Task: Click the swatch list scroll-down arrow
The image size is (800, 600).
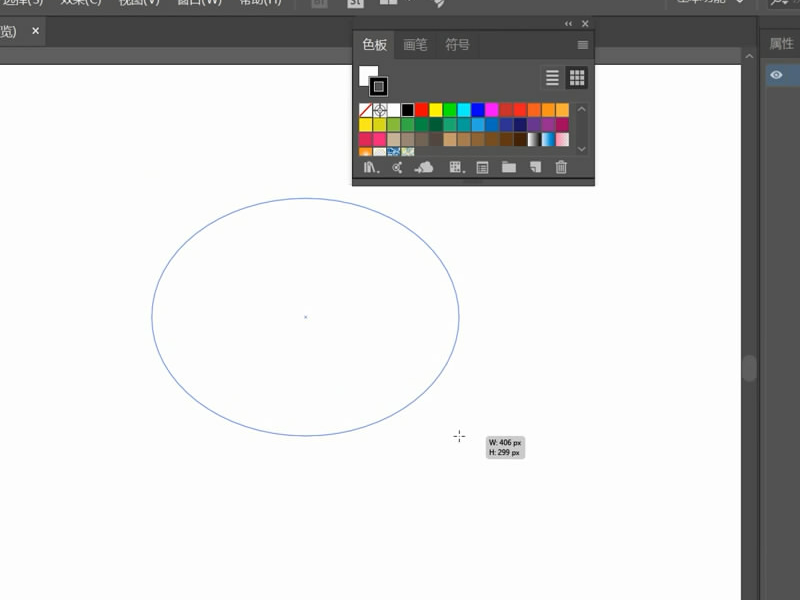Action: click(581, 149)
